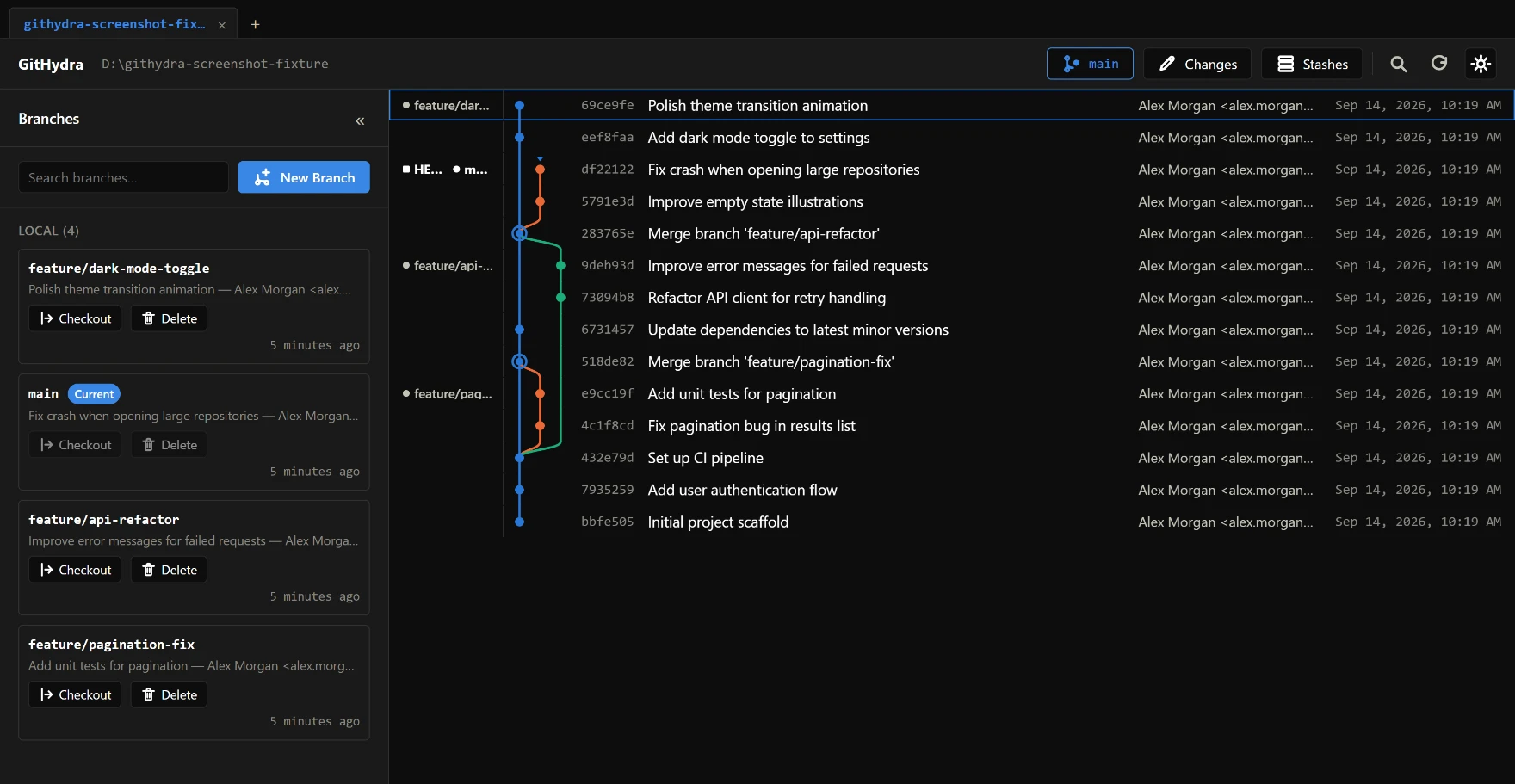
Task: Checkout feature/pagination-fix branch
Action: pyautogui.click(x=76, y=694)
